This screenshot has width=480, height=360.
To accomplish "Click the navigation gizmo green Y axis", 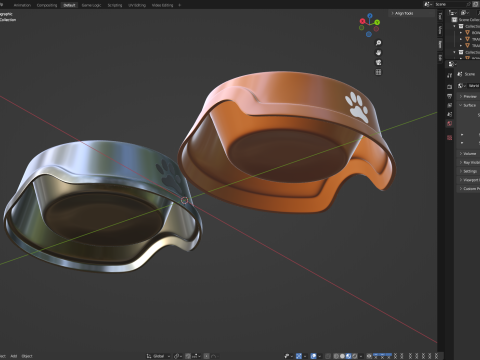I will tap(377, 22).
